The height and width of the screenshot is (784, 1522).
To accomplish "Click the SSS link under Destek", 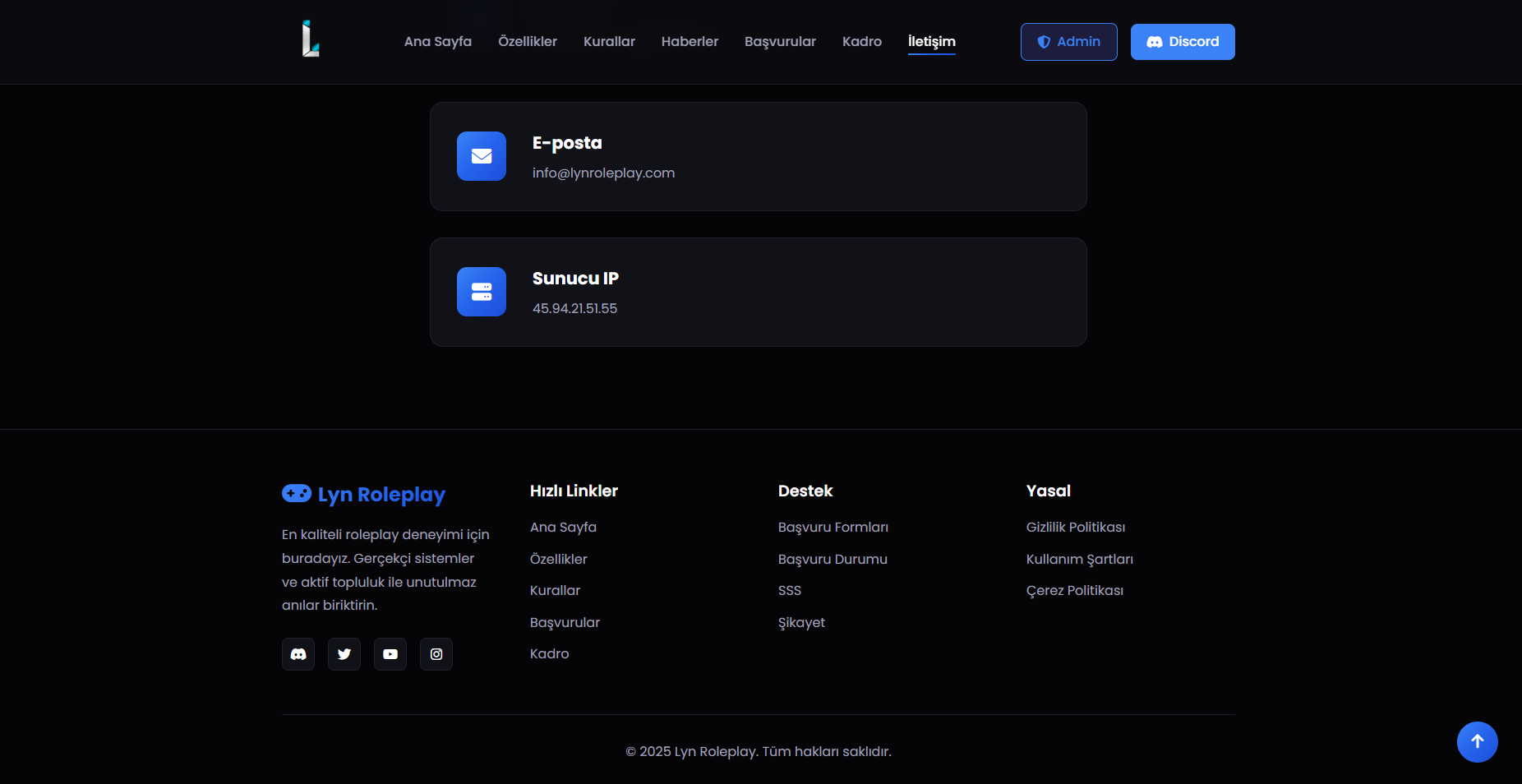I will pyautogui.click(x=789, y=591).
